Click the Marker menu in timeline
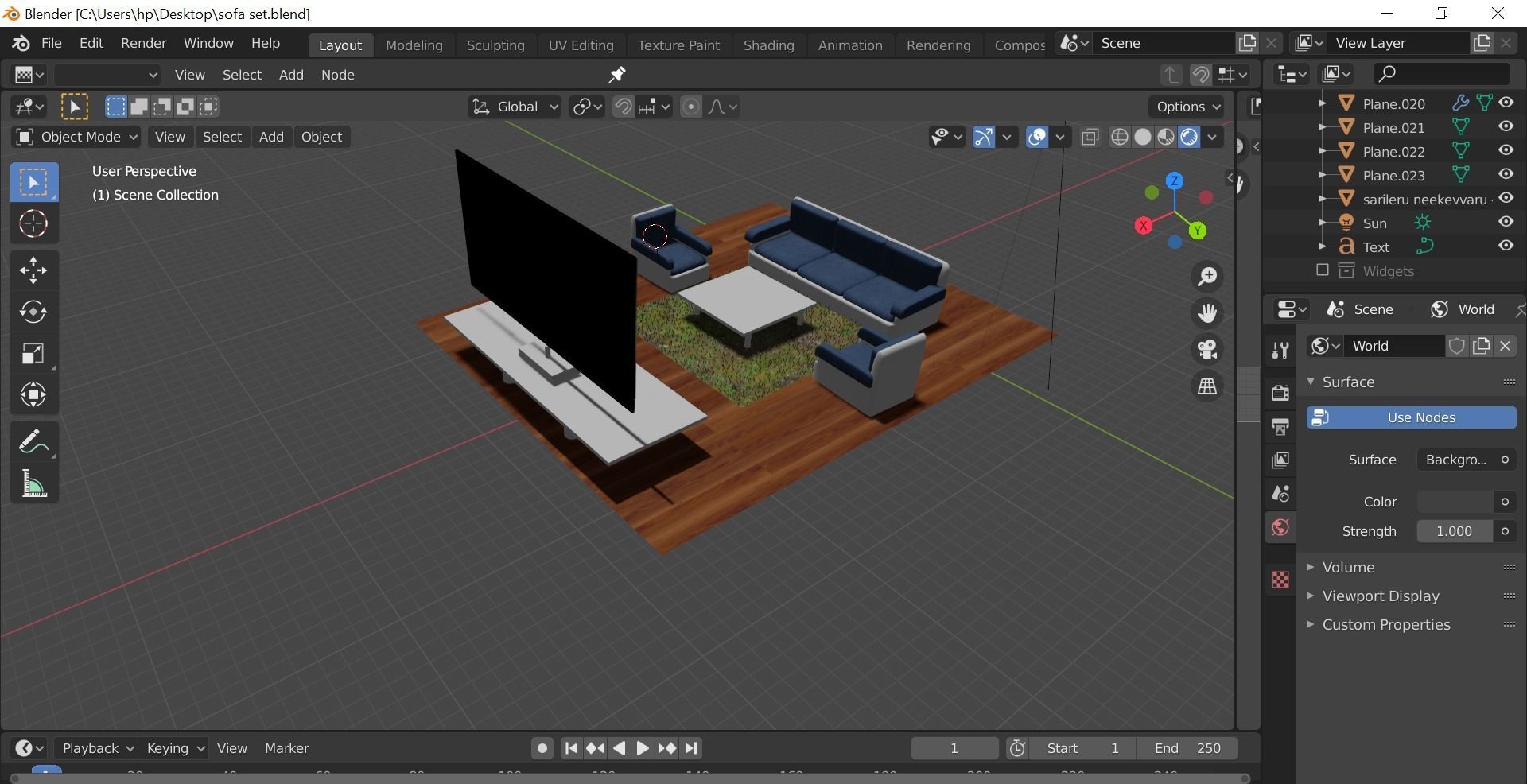 tap(286, 748)
